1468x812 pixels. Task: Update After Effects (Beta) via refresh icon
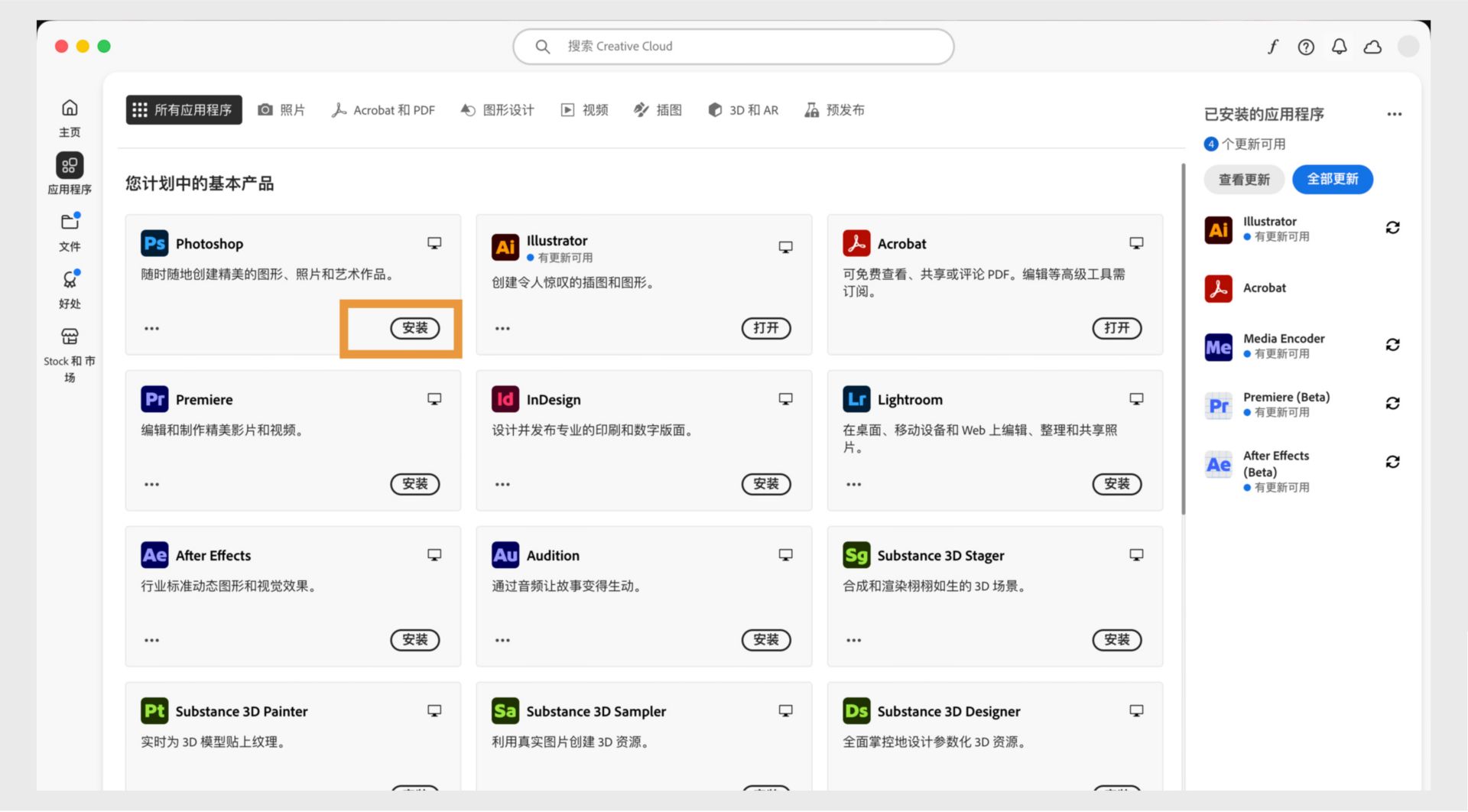(x=1392, y=462)
